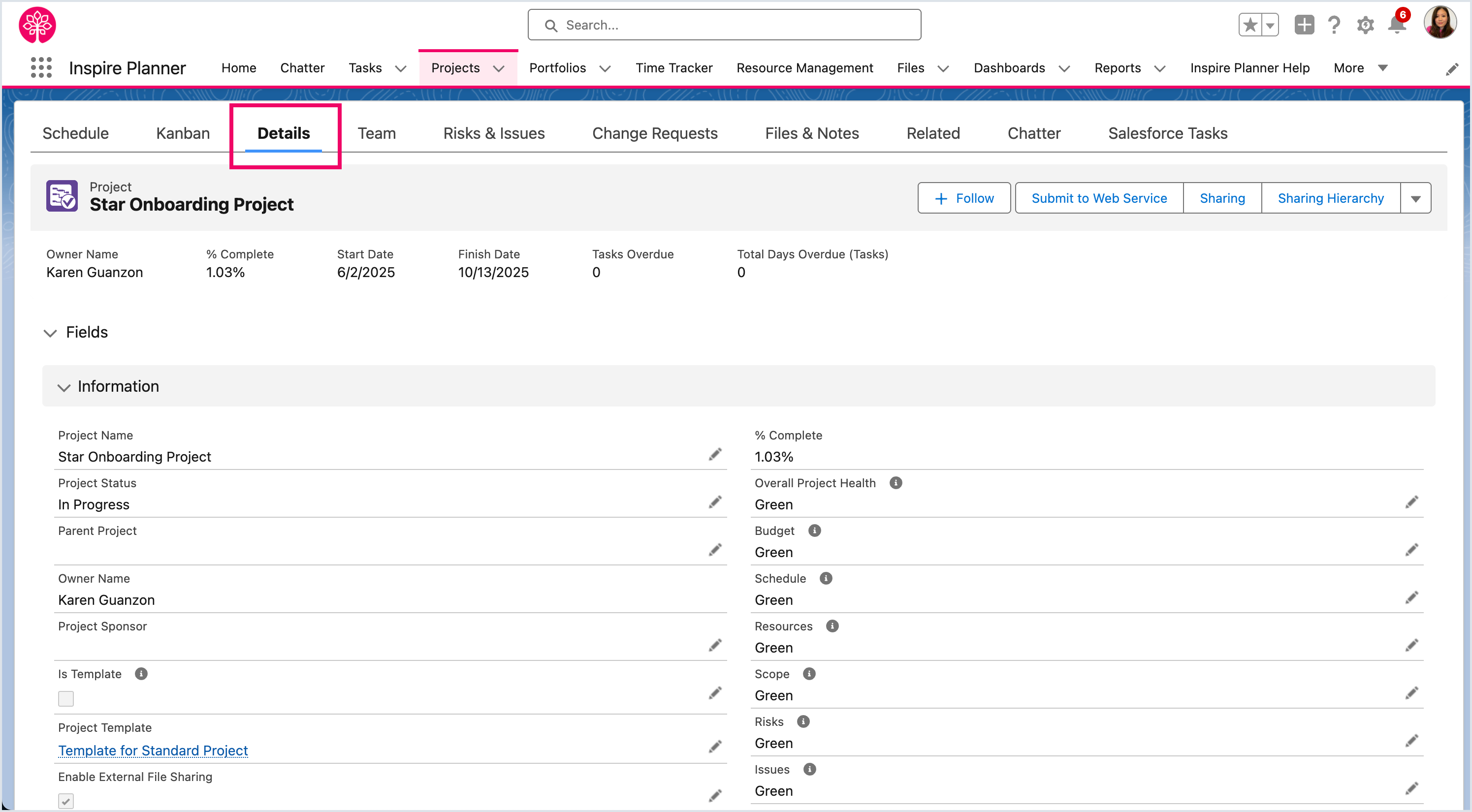The height and width of the screenshot is (812, 1472).
Task: Go to the Home nav item
Action: pos(239,68)
